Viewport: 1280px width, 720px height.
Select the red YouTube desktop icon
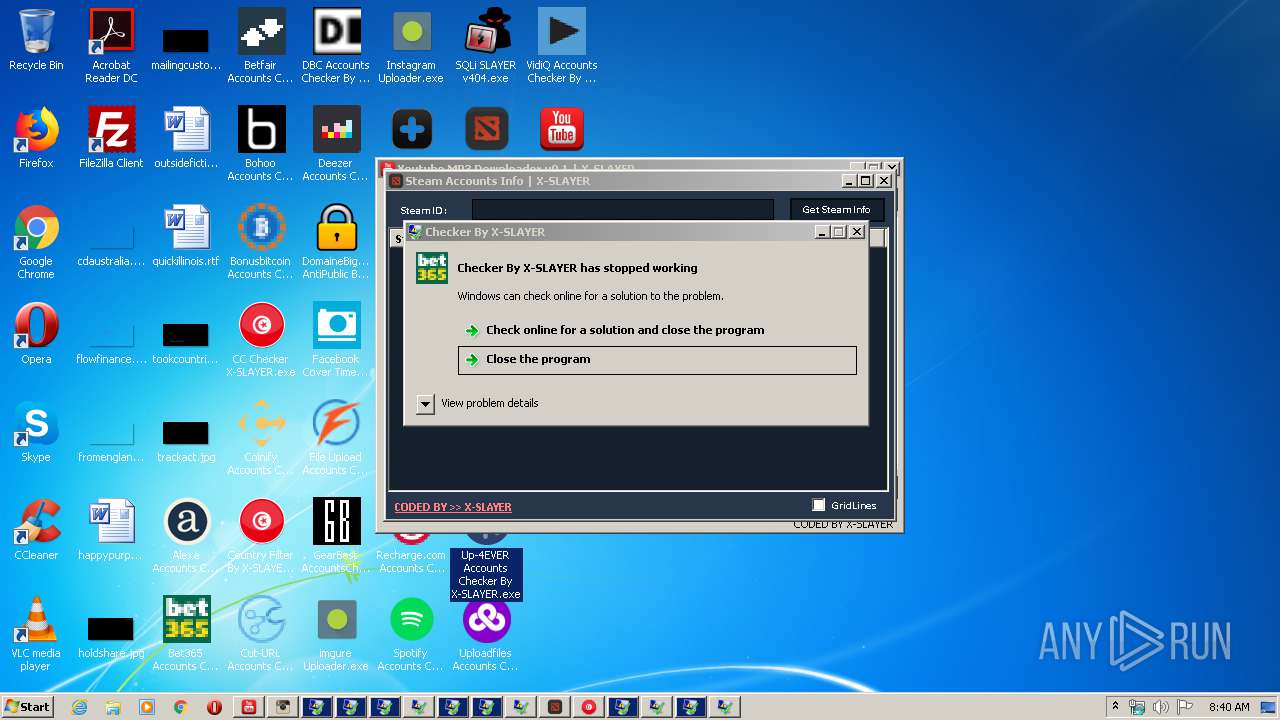[x=561, y=130]
